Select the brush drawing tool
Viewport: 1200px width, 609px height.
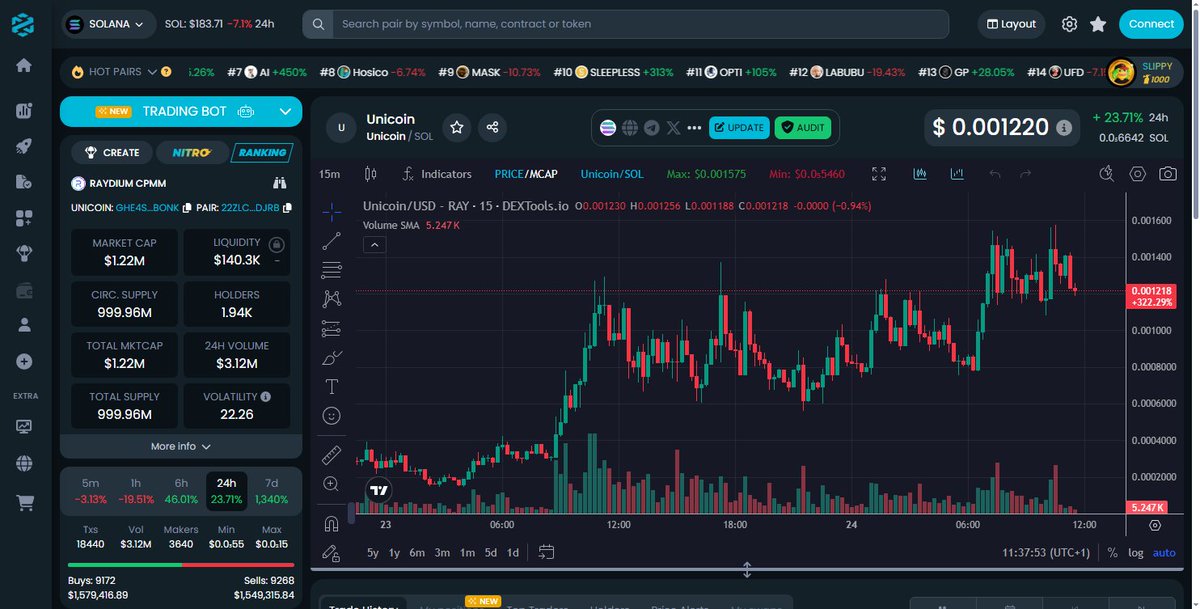332,357
